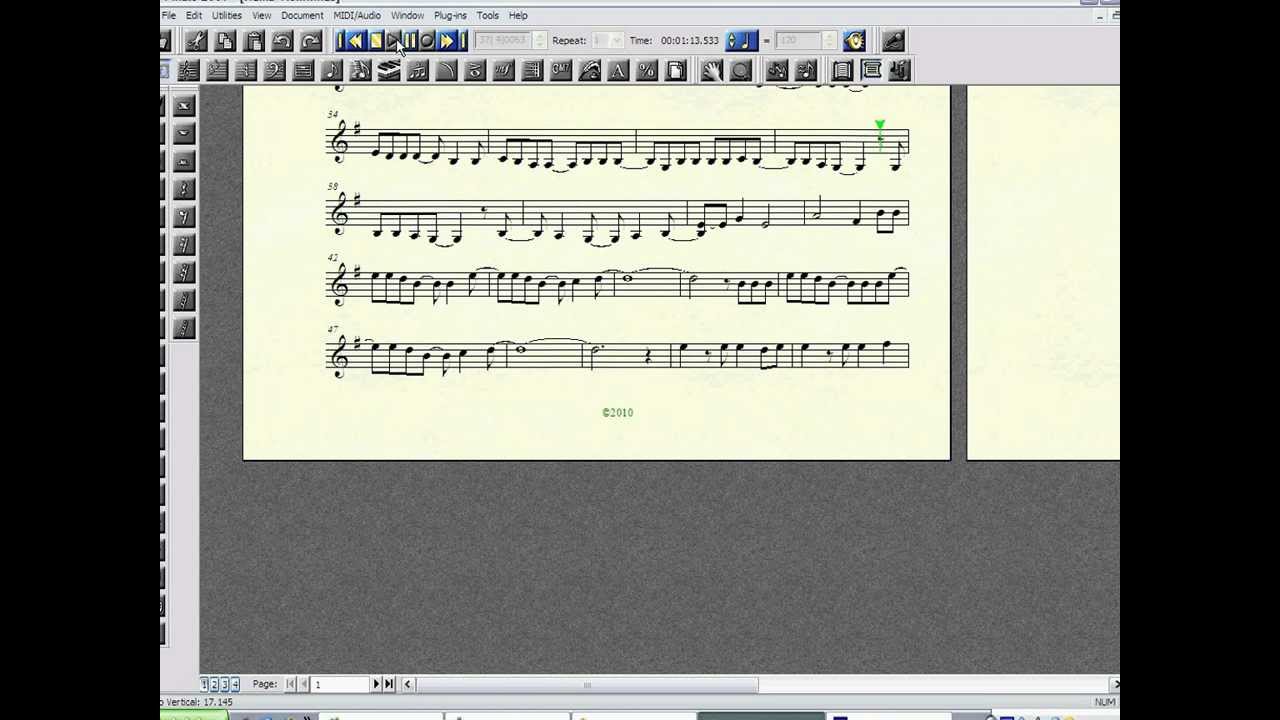Screen dimensions: 1280x720
Task: Click the Rewind playback button
Action: [x=355, y=41]
